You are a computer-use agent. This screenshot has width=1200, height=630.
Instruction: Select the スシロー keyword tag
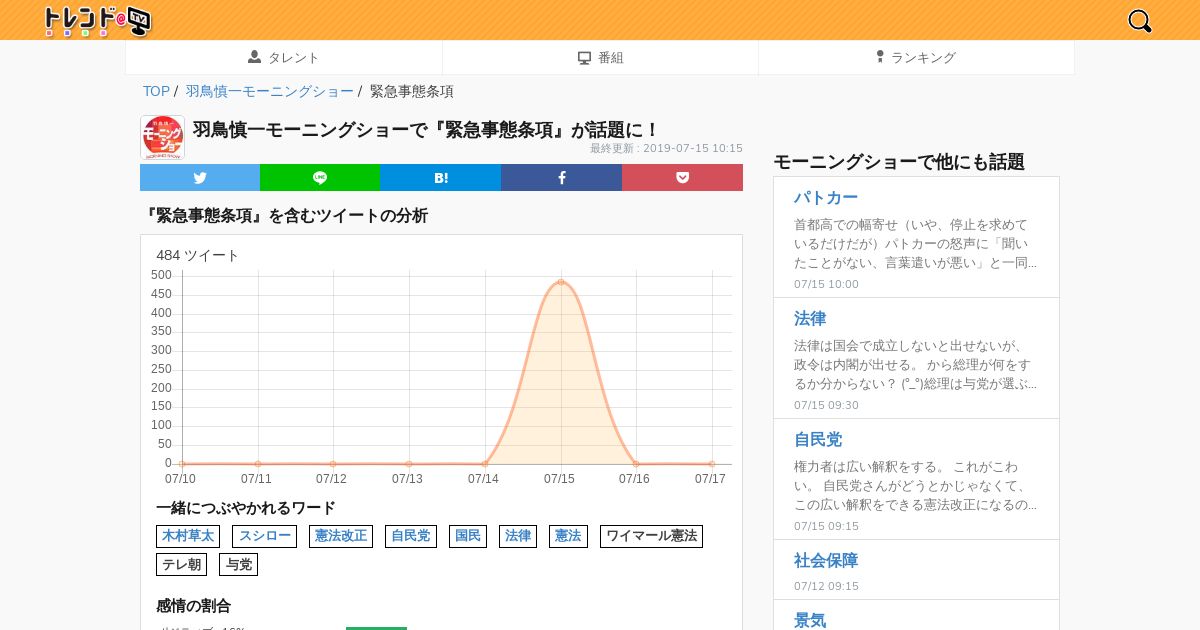264,536
